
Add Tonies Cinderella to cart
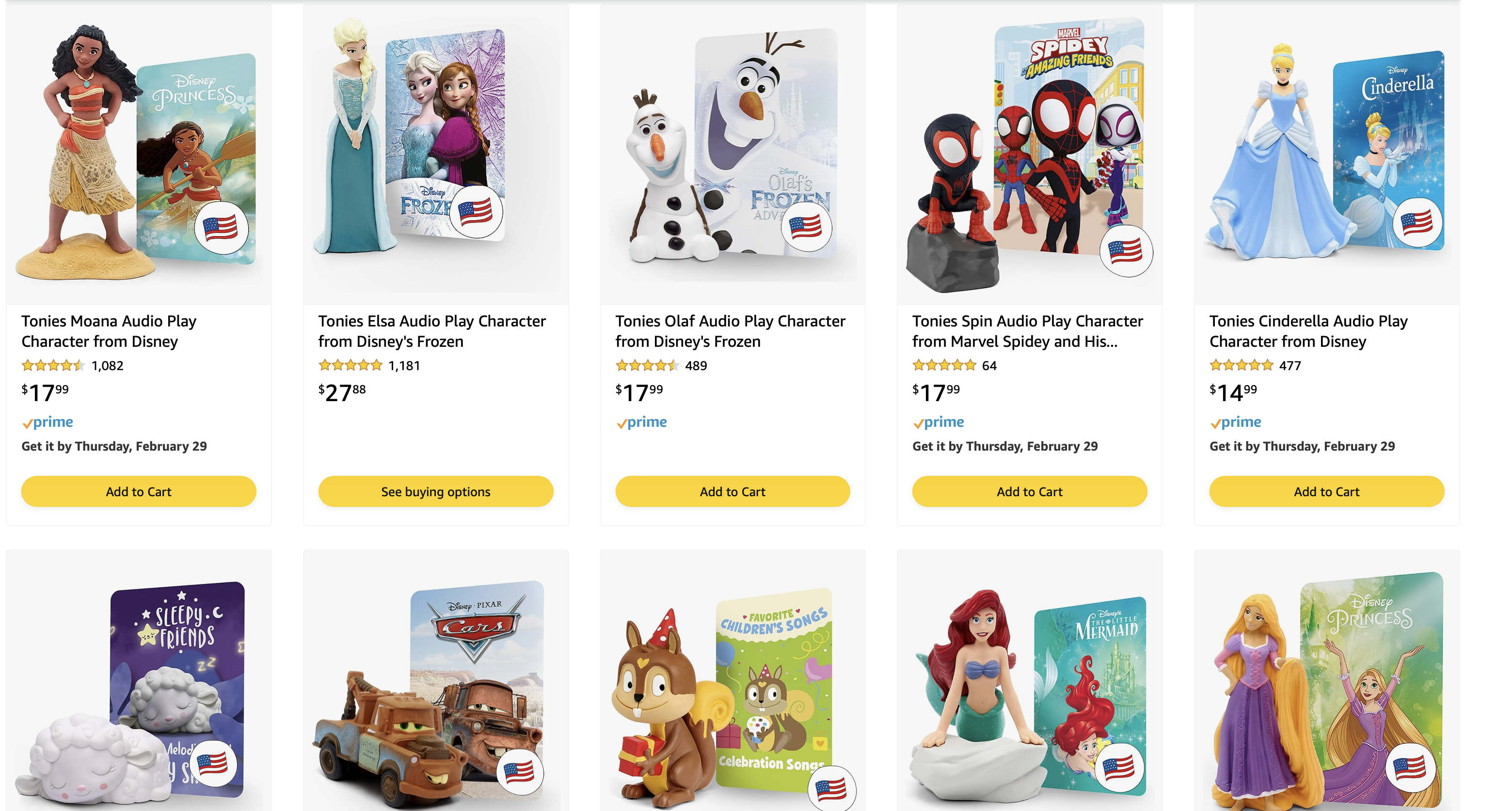click(x=1326, y=491)
